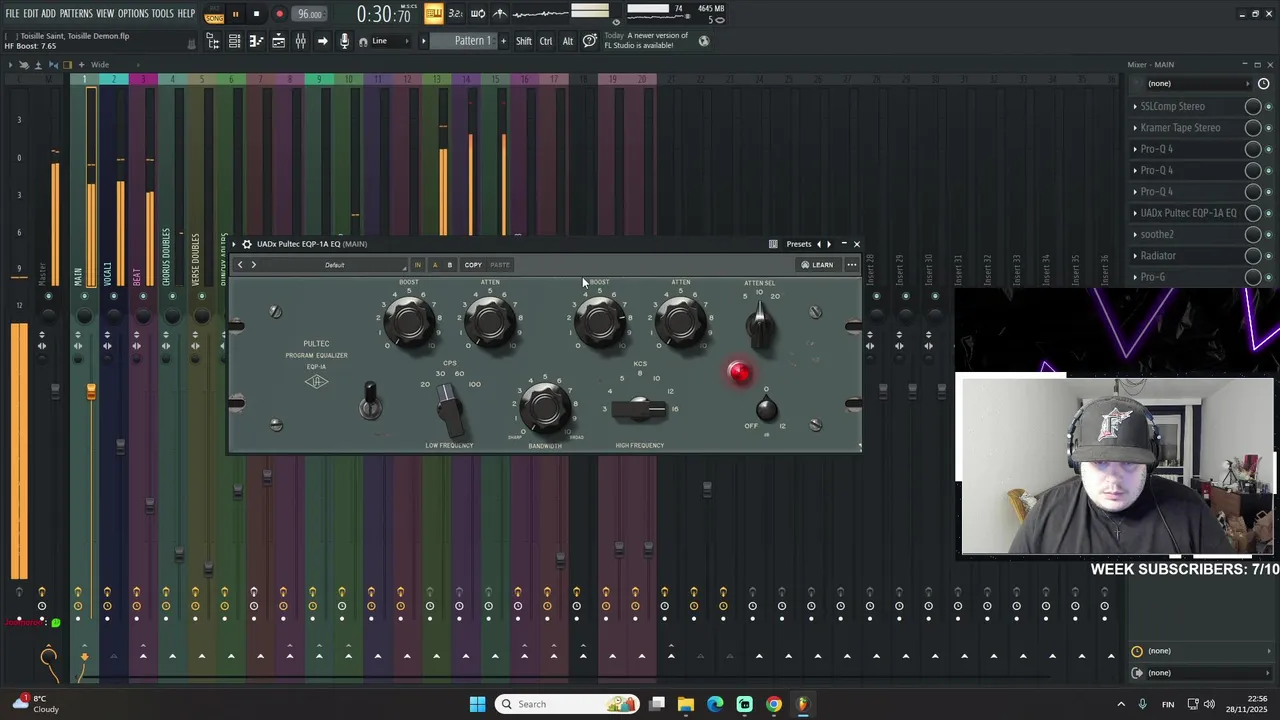Stop playback with the stop button

pos(256,14)
